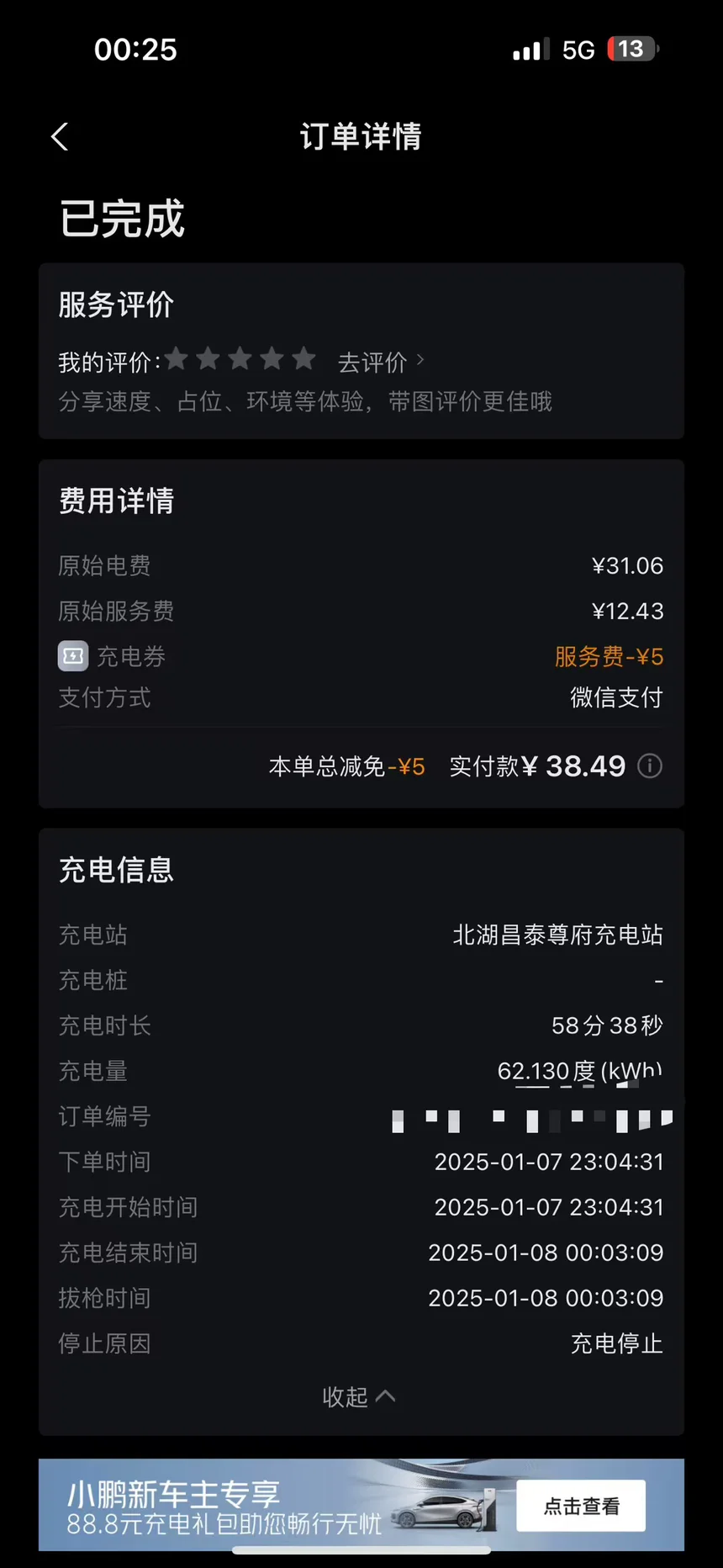This screenshot has width=723, height=1568.
Task: Go back with the left arrow
Action: (59, 136)
